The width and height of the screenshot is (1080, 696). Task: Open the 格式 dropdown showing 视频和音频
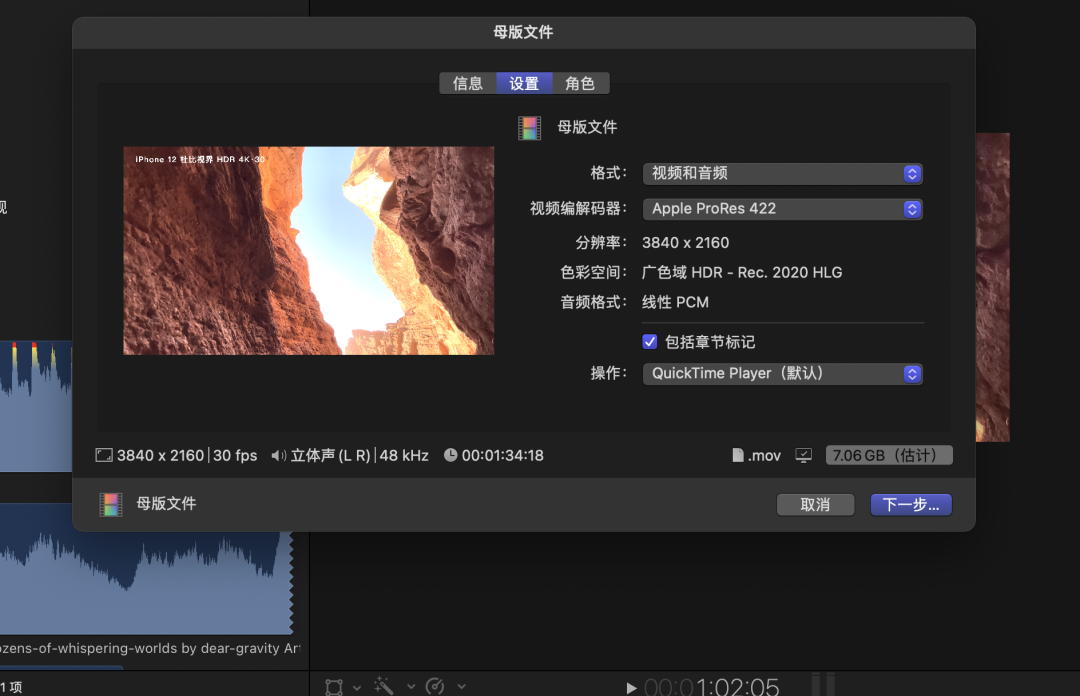point(782,174)
